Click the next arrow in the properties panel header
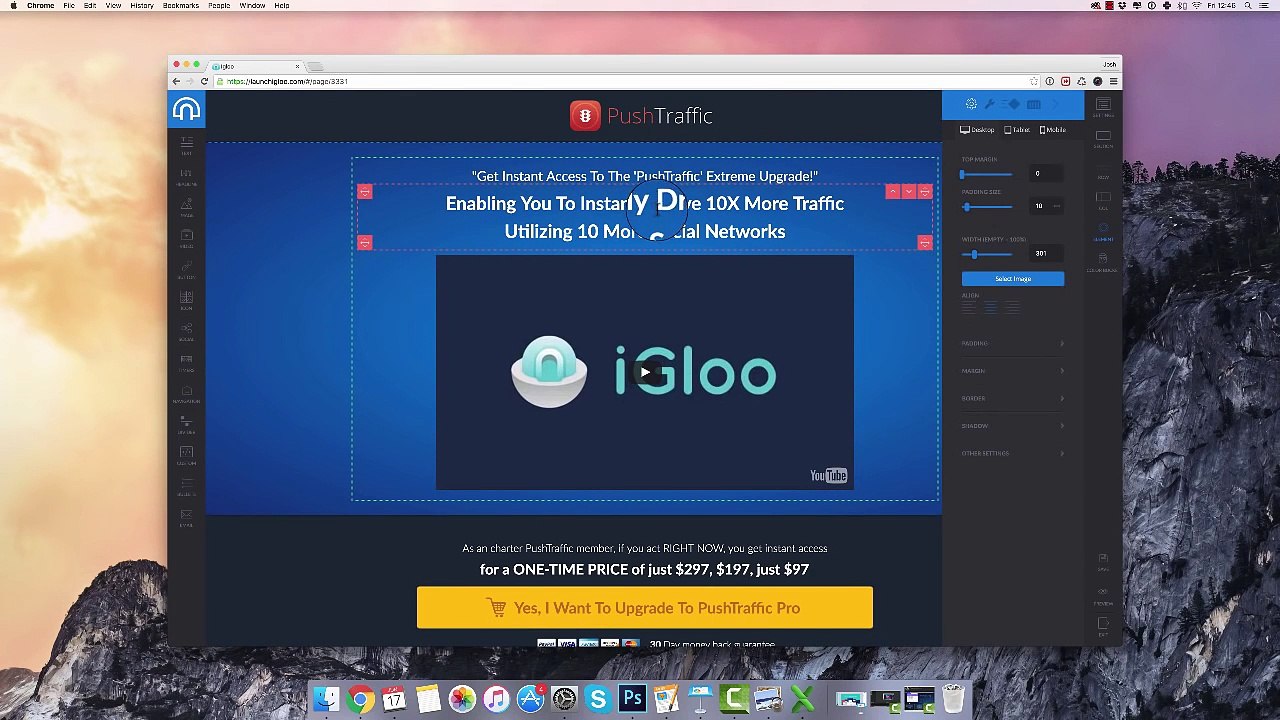Viewport: 1280px width, 720px height. (1053, 104)
